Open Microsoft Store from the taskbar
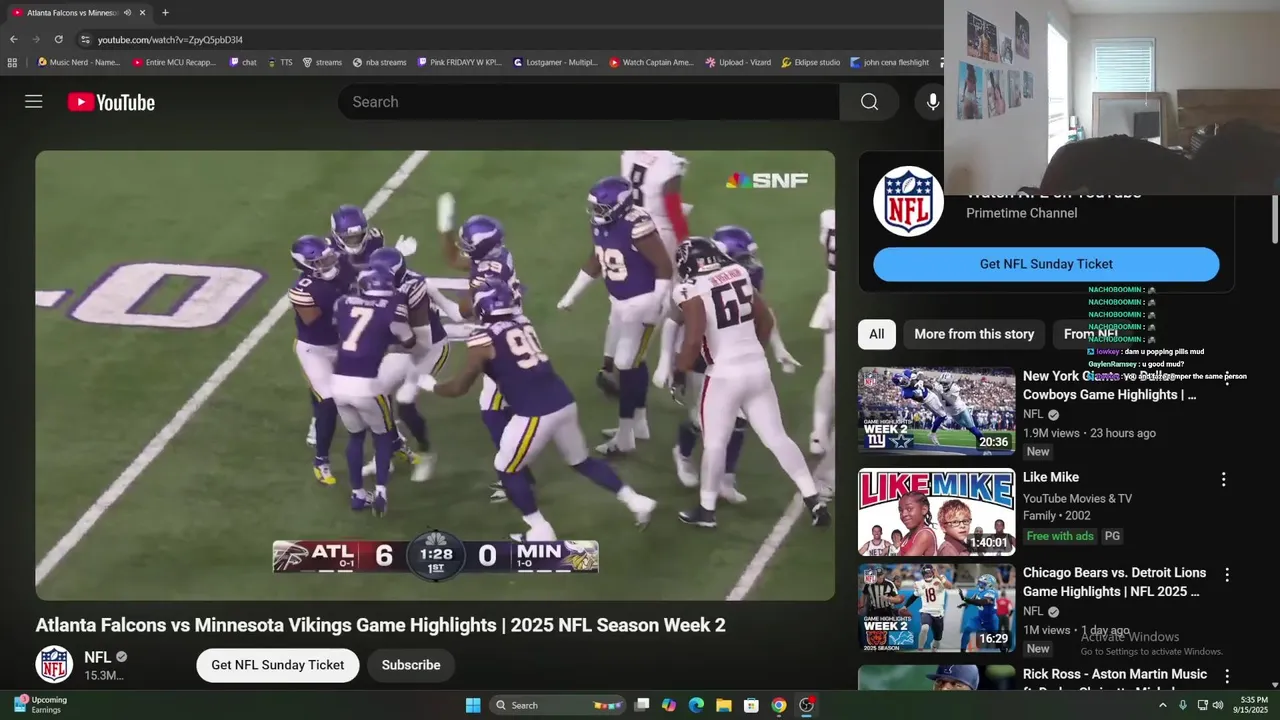1280x720 pixels. tap(751, 705)
